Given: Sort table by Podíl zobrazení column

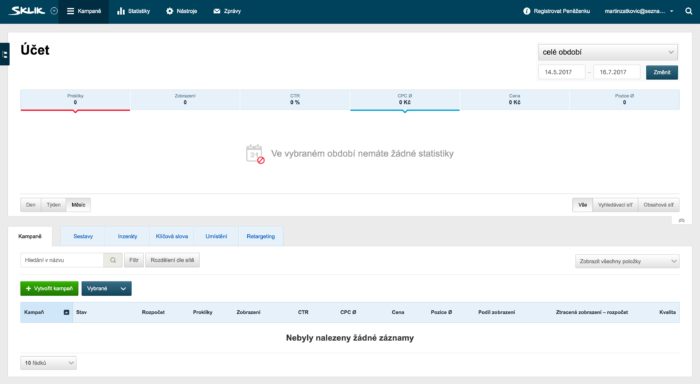Looking at the screenshot, I should (496, 312).
